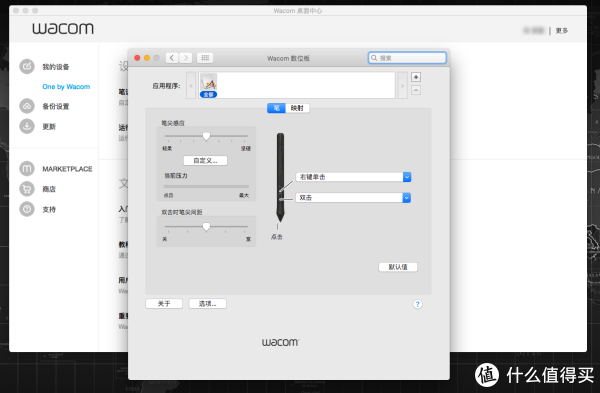Open the support icon in sidebar

tap(27, 209)
